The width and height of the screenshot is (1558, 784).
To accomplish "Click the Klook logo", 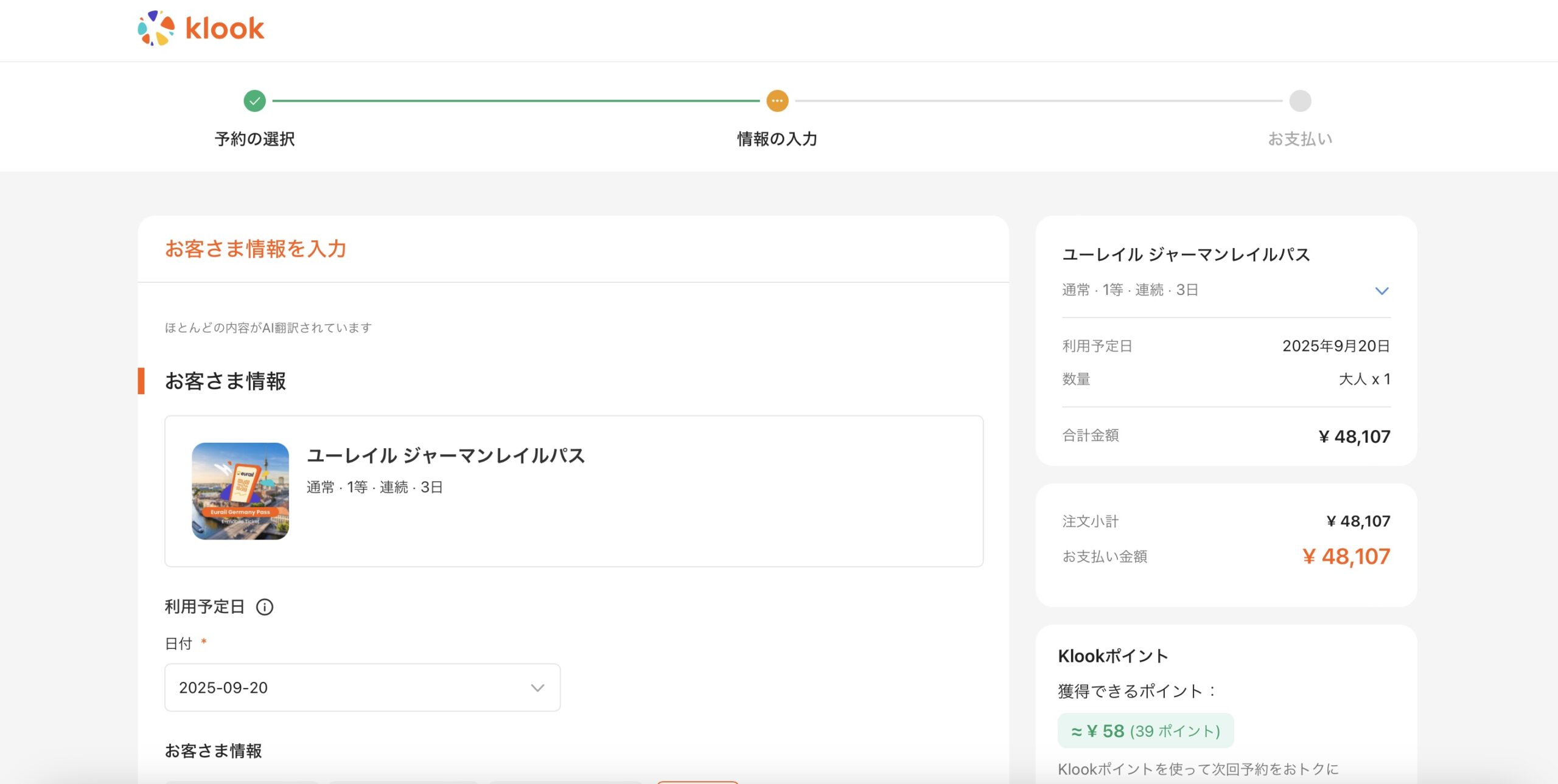I will (201, 28).
